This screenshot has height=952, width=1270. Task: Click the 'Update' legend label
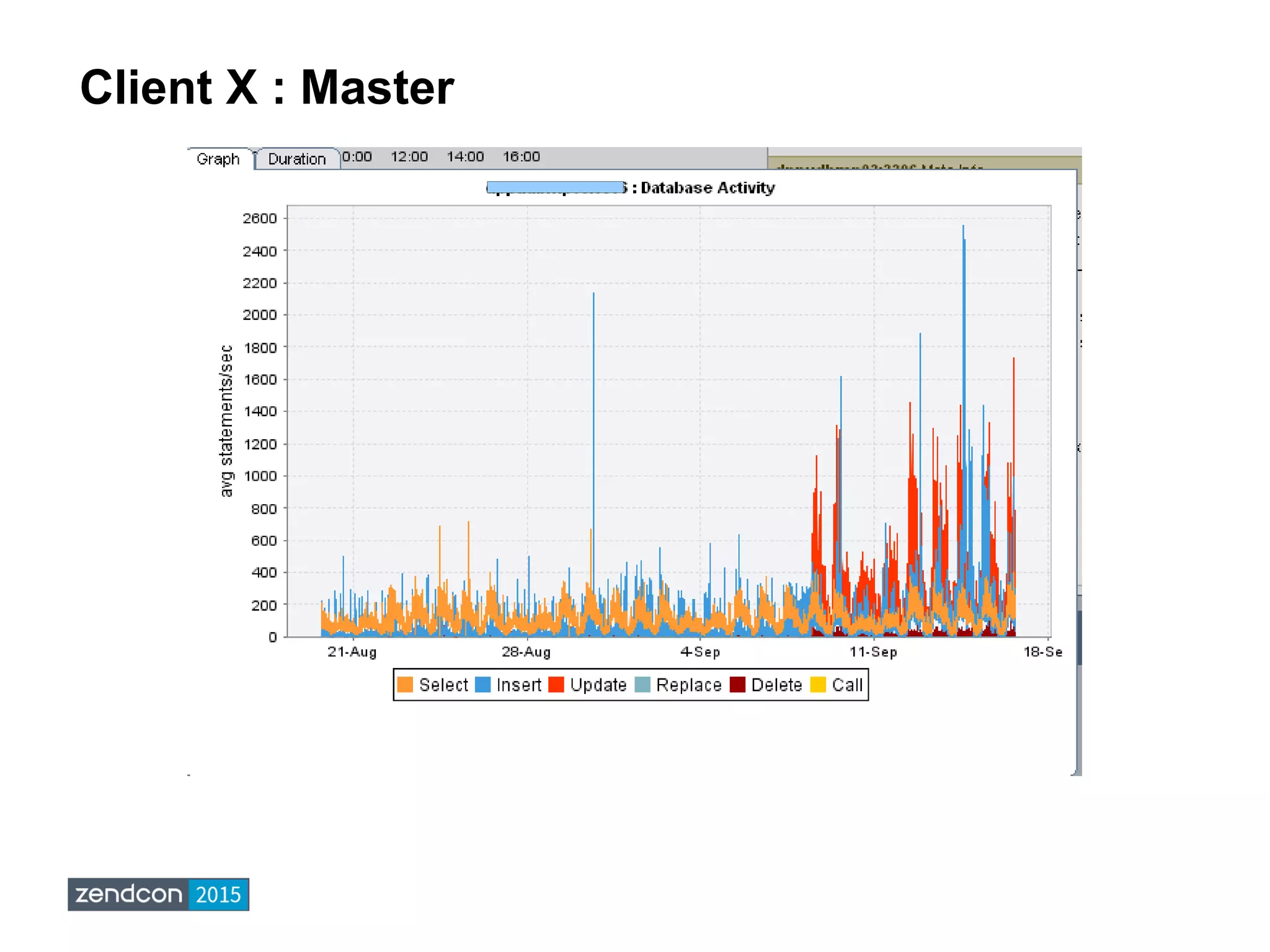coord(598,685)
